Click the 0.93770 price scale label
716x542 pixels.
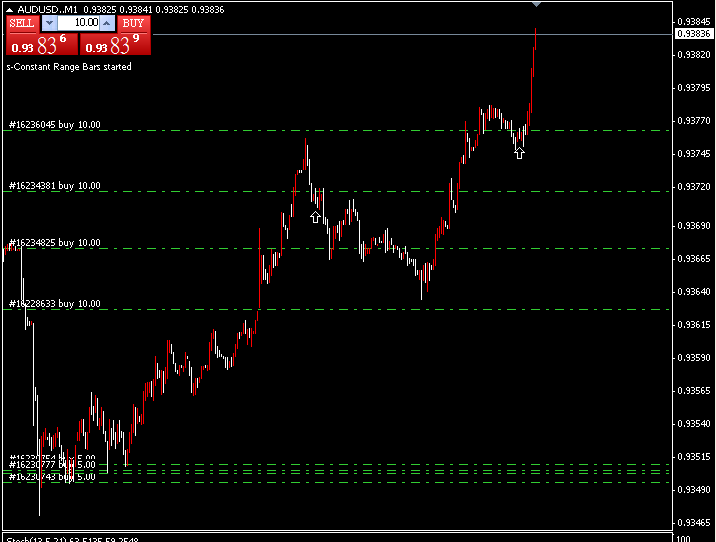(694, 121)
